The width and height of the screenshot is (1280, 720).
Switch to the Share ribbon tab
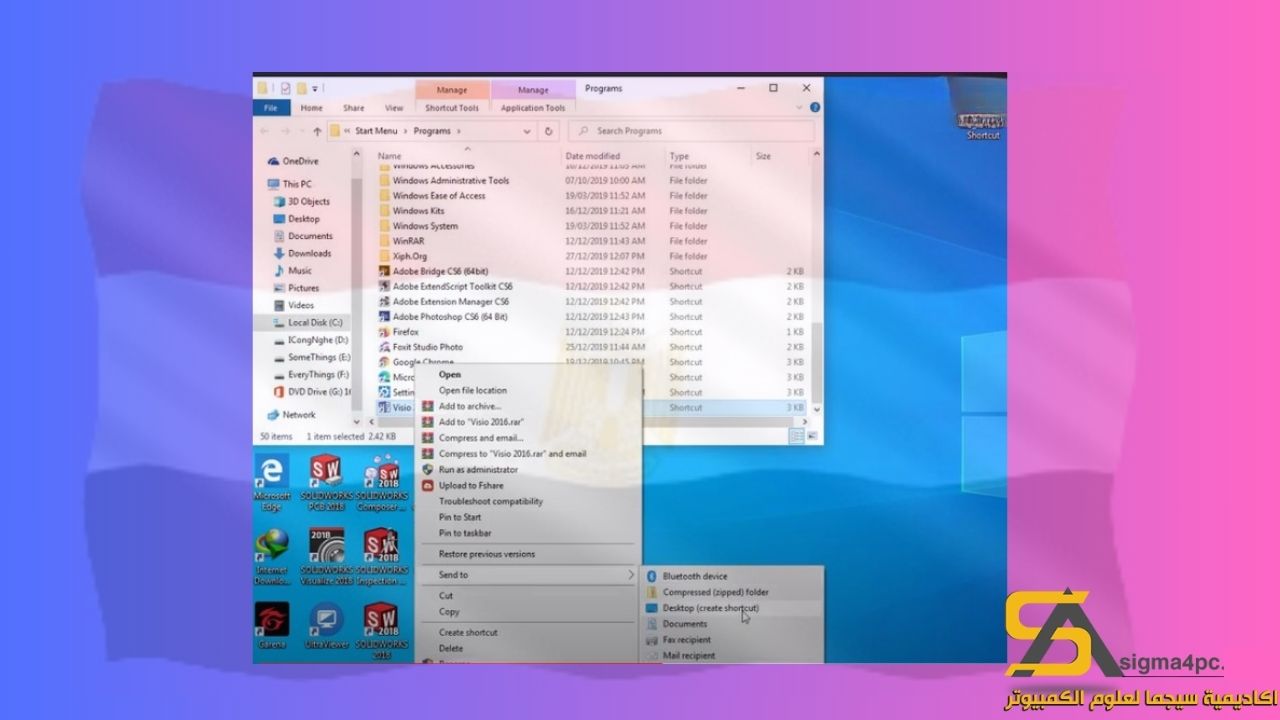pos(354,108)
